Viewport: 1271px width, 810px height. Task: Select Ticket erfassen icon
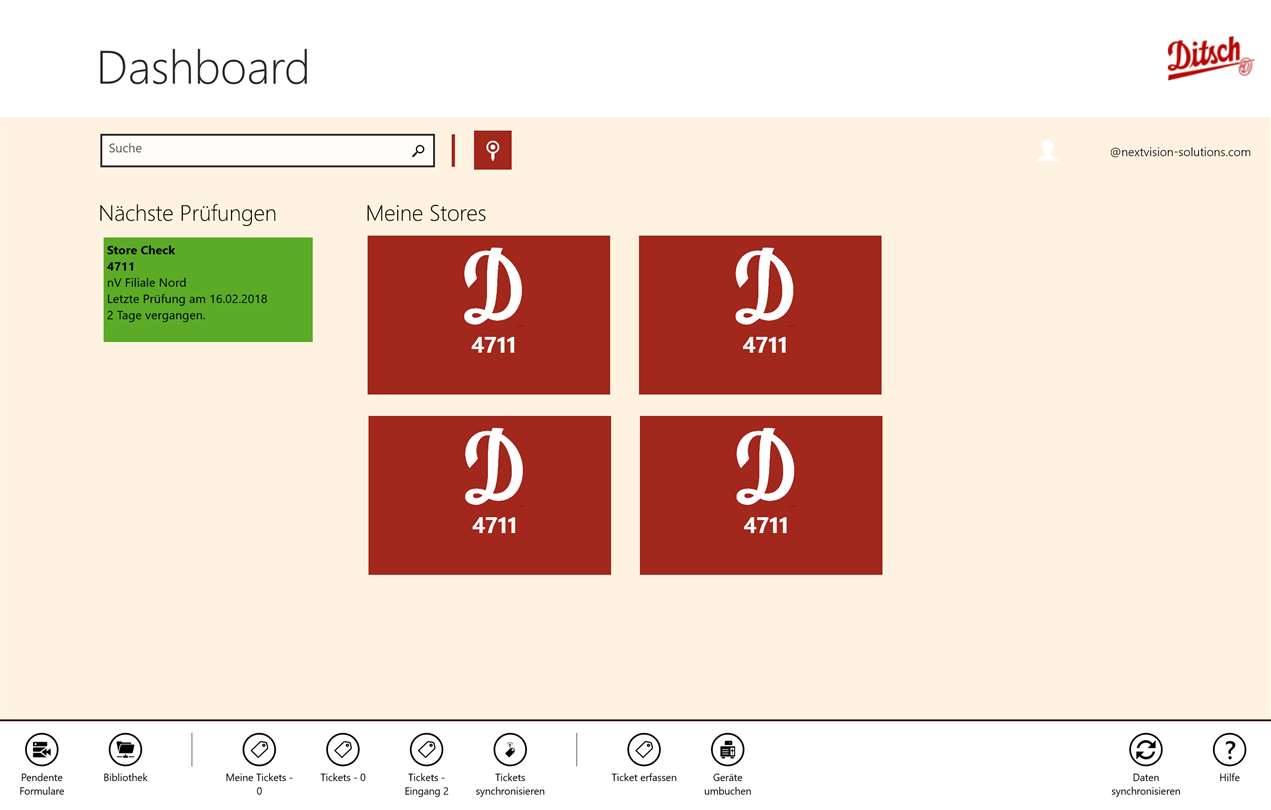pyautogui.click(x=644, y=749)
